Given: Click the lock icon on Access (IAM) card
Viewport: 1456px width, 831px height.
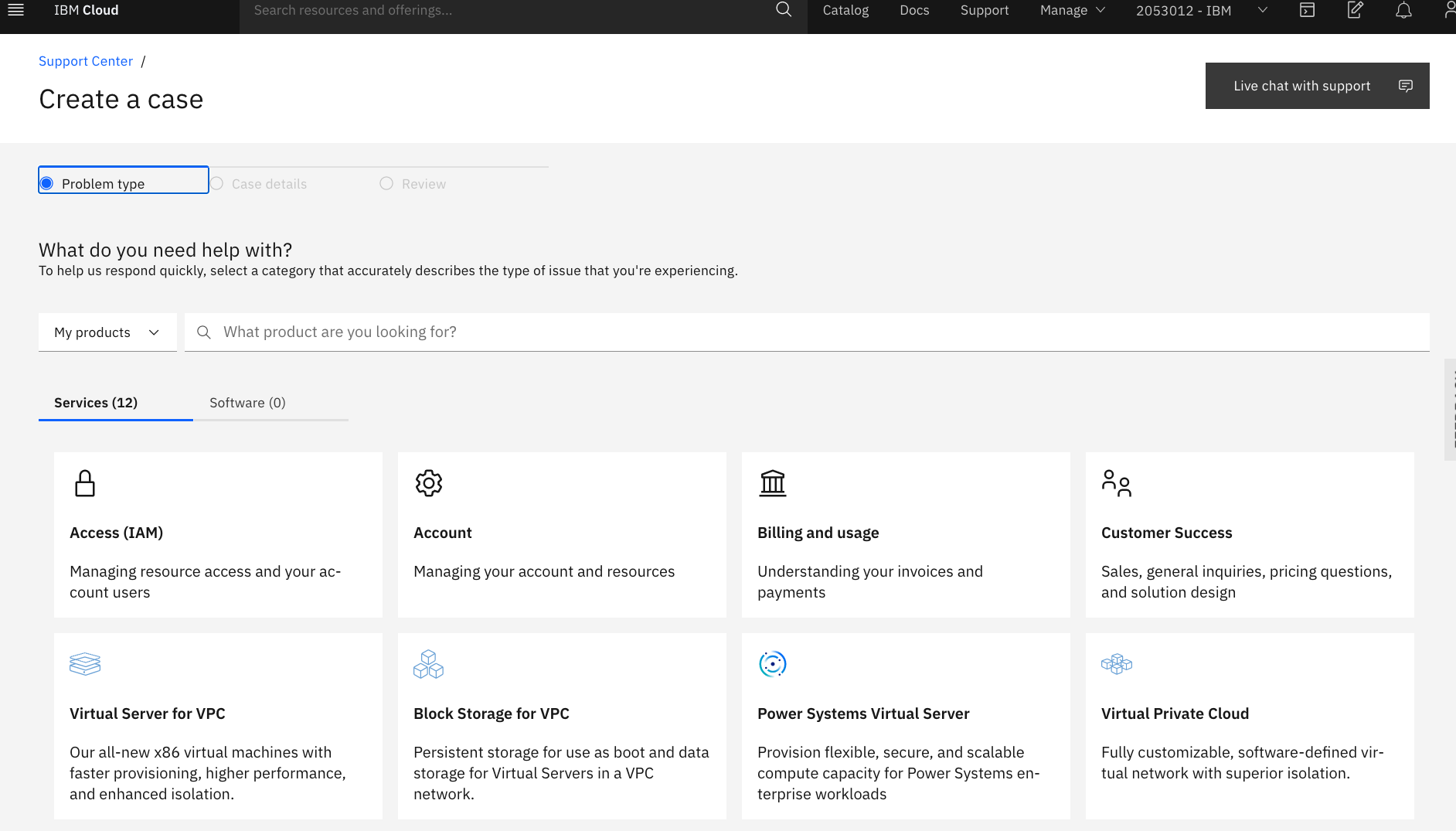Looking at the screenshot, I should (85, 483).
